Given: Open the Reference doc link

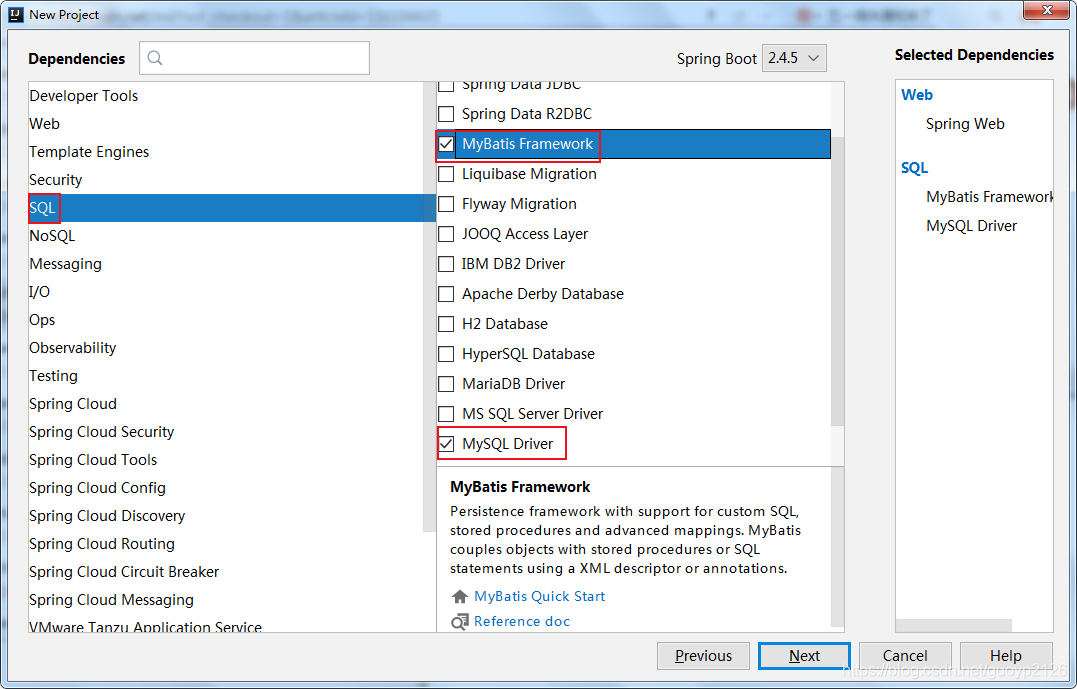Looking at the screenshot, I should coord(522,622).
